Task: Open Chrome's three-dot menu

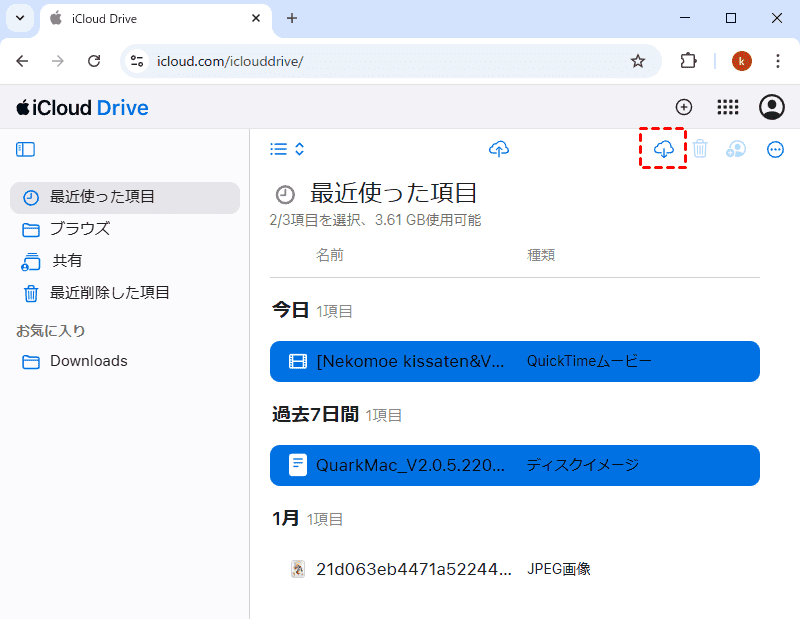Action: coord(777,61)
